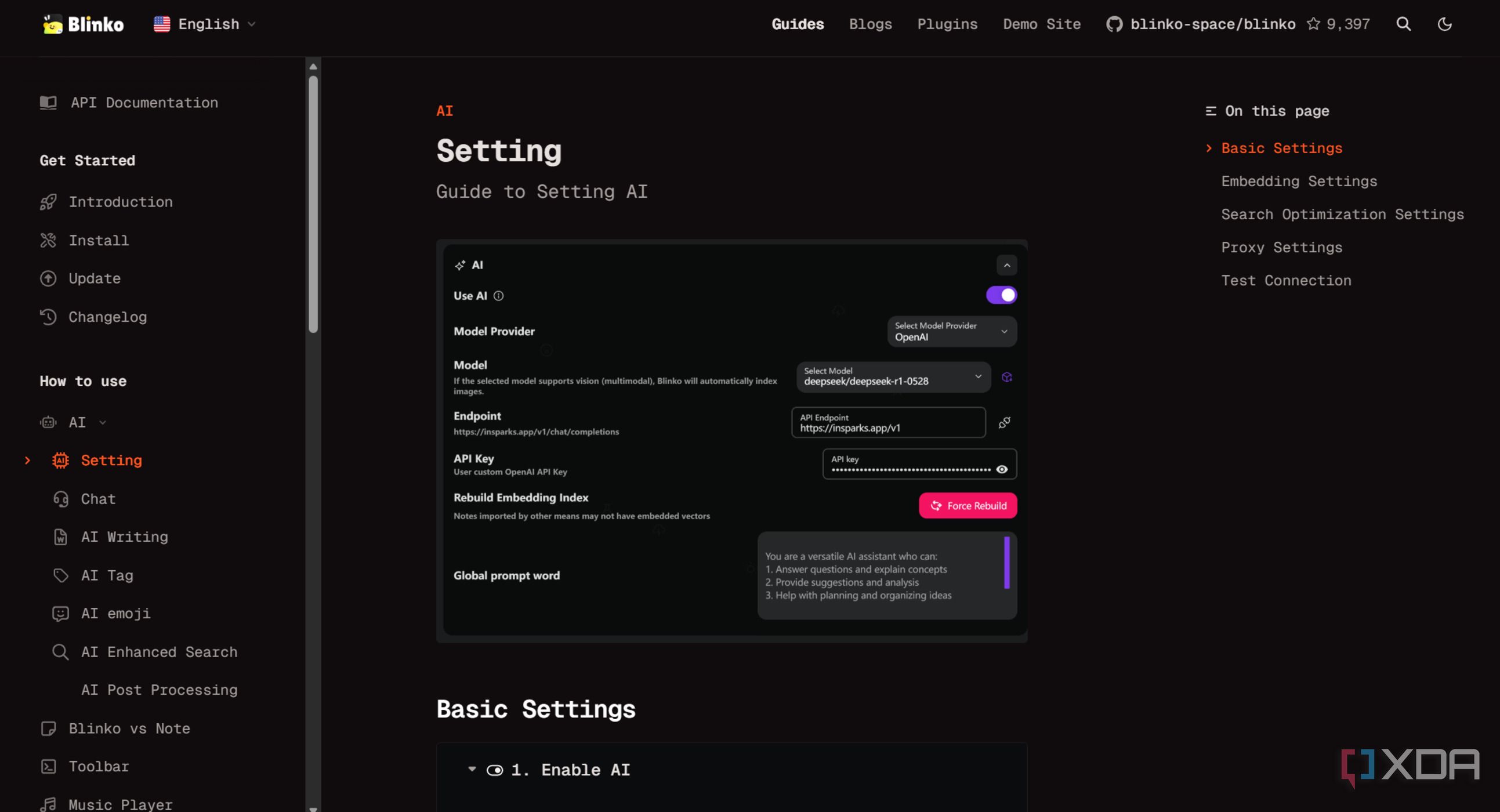Open the AI emoji icon page
The width and height of the screenshot is (1500, 812).
coord(60,614)
